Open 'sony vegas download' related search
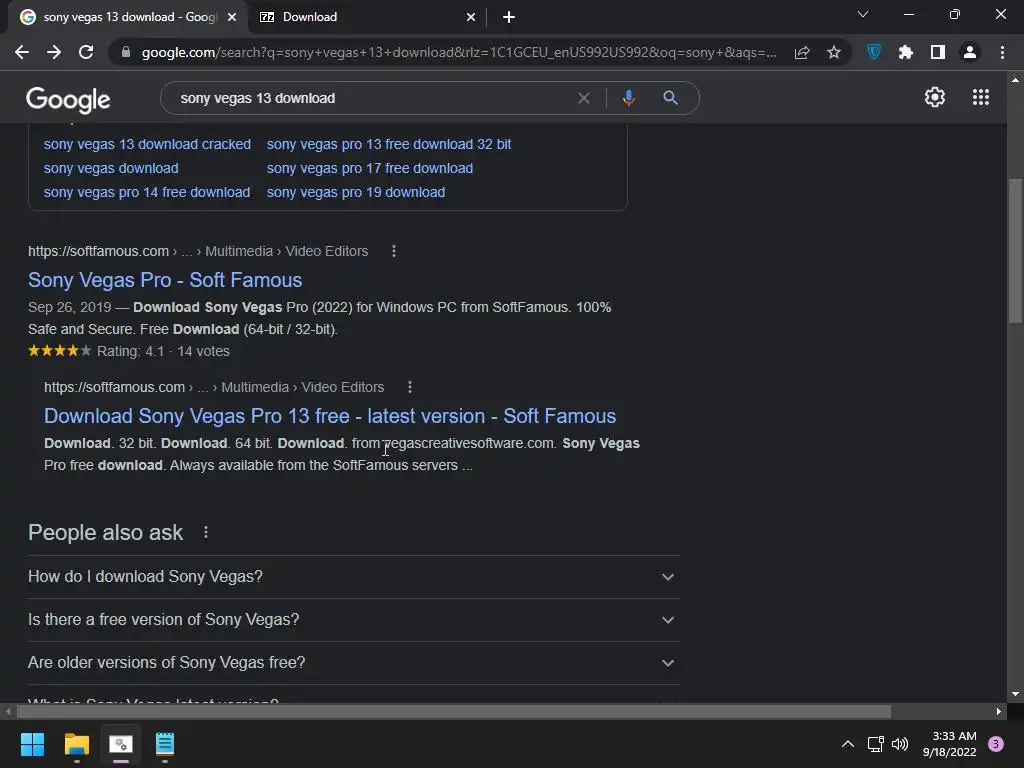Image resolution: width=1024 pixels, height=768 pixels. 111,168
